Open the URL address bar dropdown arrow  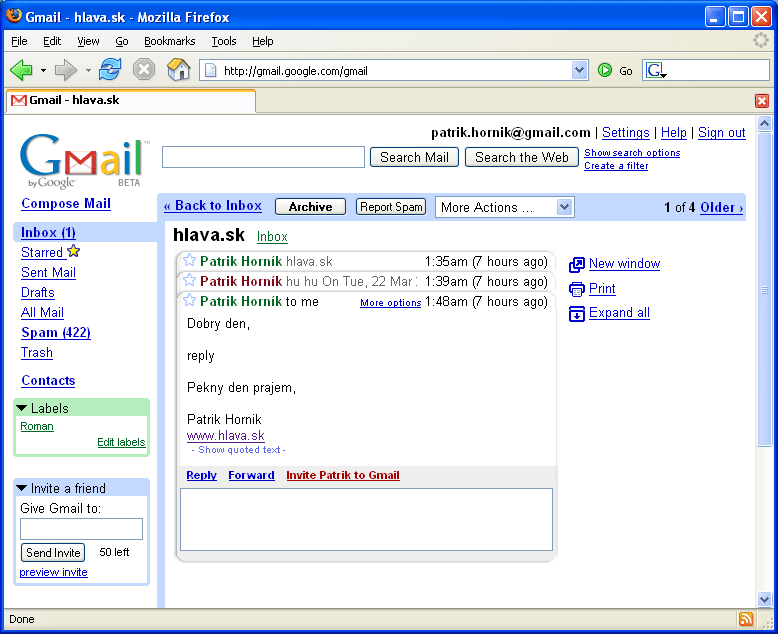tap(579, 70)
